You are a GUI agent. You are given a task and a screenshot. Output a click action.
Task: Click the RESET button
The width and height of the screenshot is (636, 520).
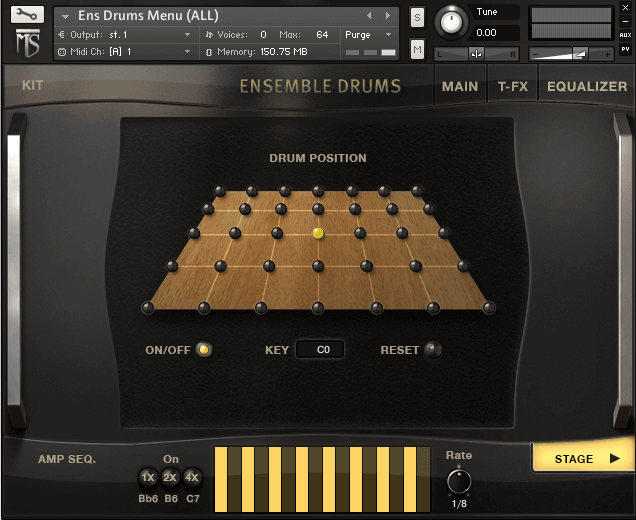click(433, 349)
